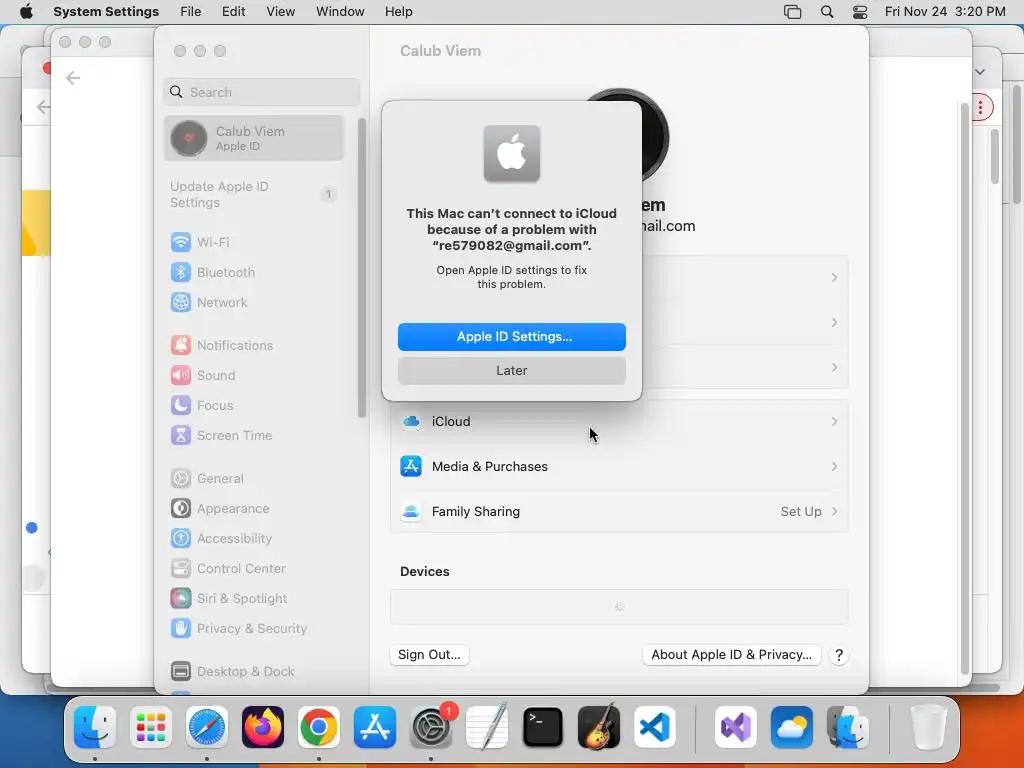Open Visual Studio Code from the Dock
1024x768 pixels.
pos(655,727)
